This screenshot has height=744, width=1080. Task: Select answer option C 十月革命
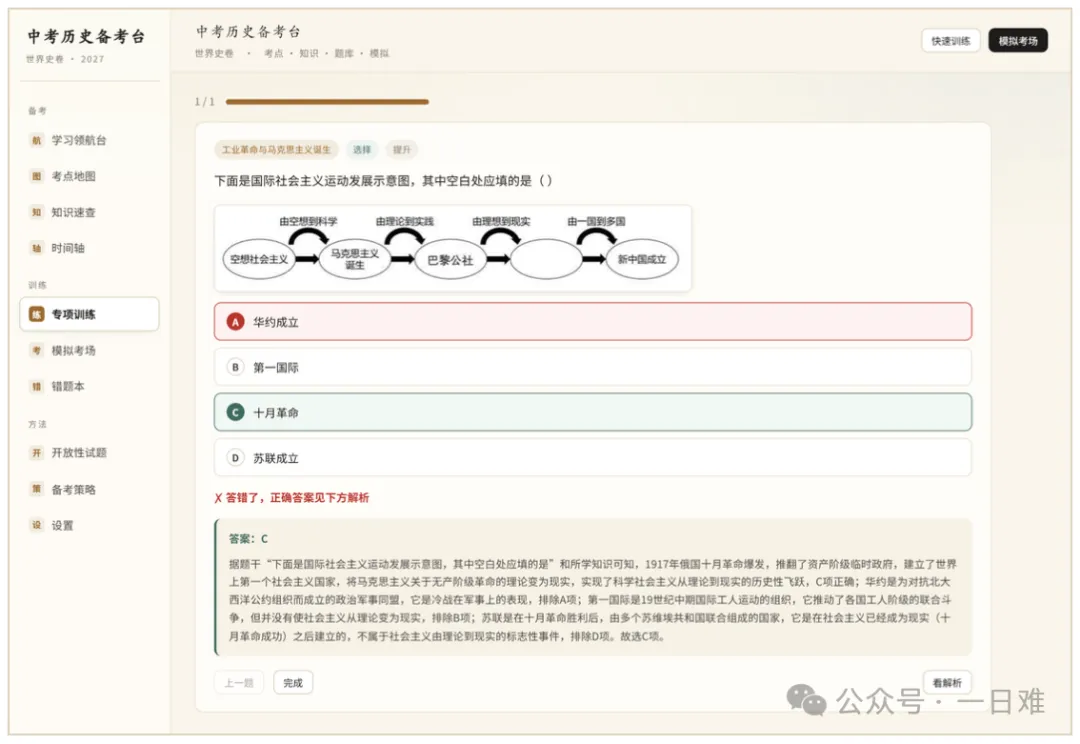[x=593, y=413]
